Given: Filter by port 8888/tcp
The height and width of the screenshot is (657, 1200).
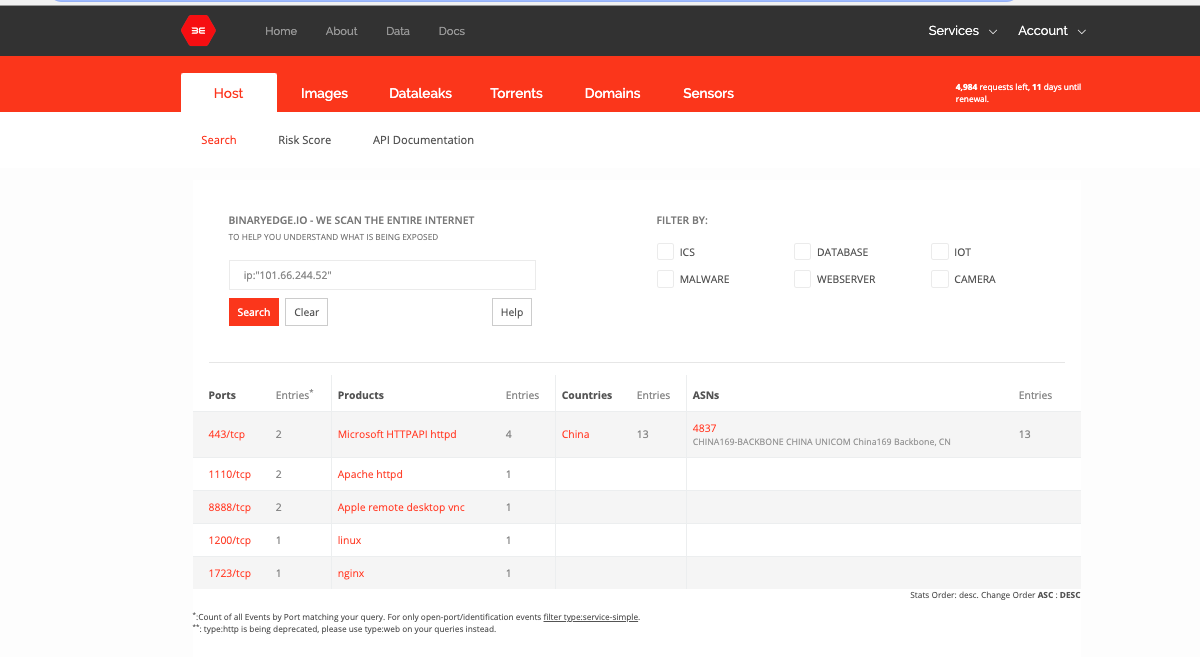Looking at the screenshot, I should tap(230, 507).
